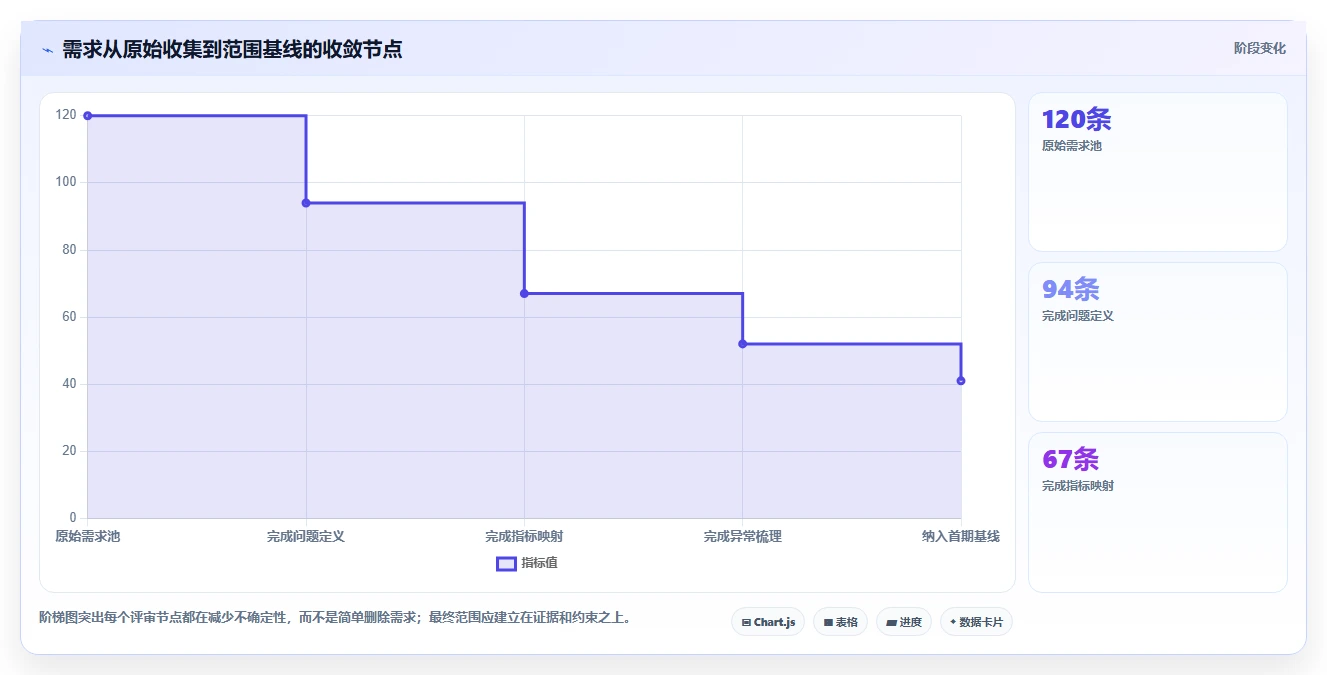Click the purple 指标值 legend swatch
The width and height of the screenshot is (1327, 675).
tap(506, 563)
